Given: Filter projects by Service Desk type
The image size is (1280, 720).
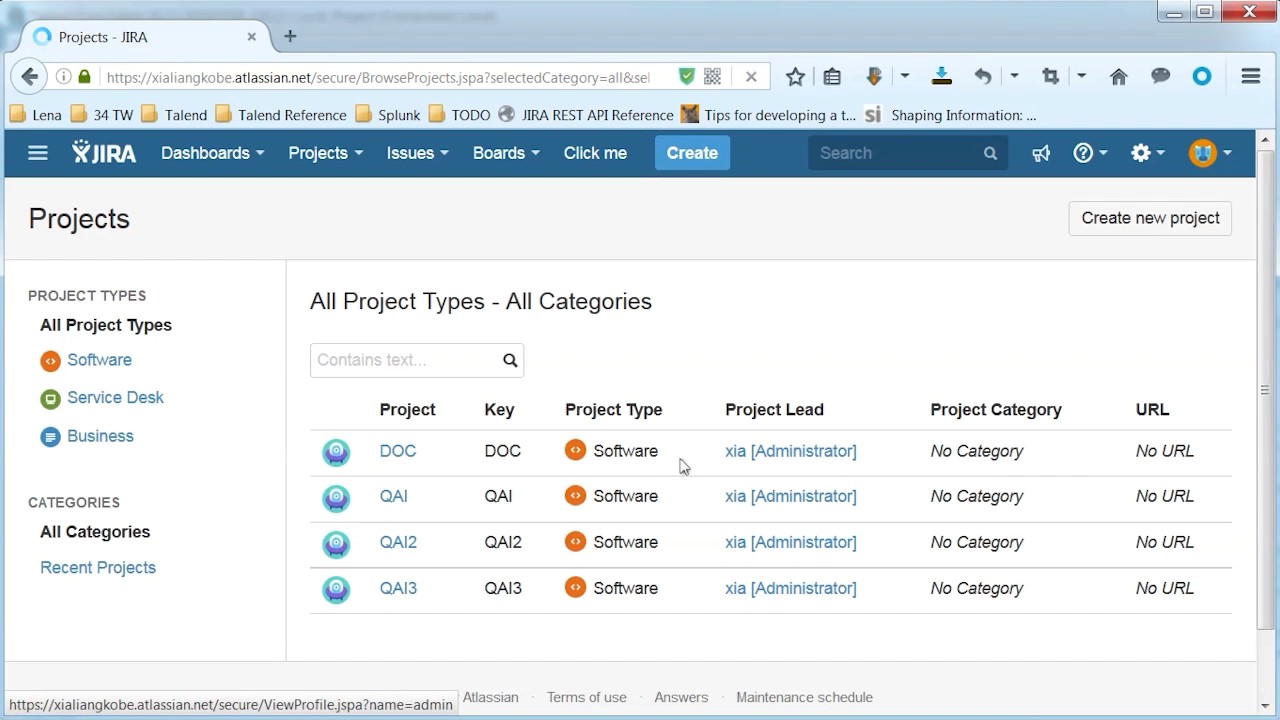Looking at the screenshot, I should 115,398.
